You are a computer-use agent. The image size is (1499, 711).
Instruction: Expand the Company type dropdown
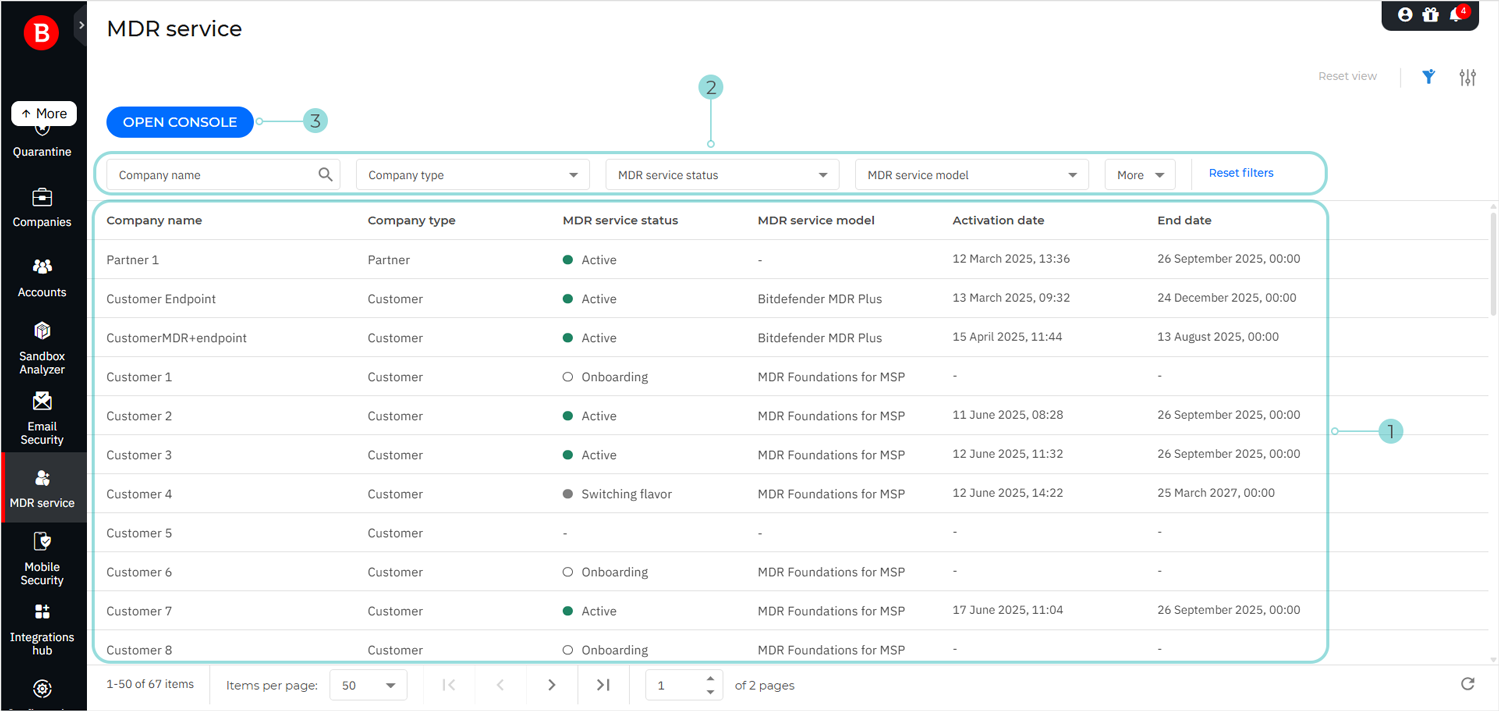point(471,175)
